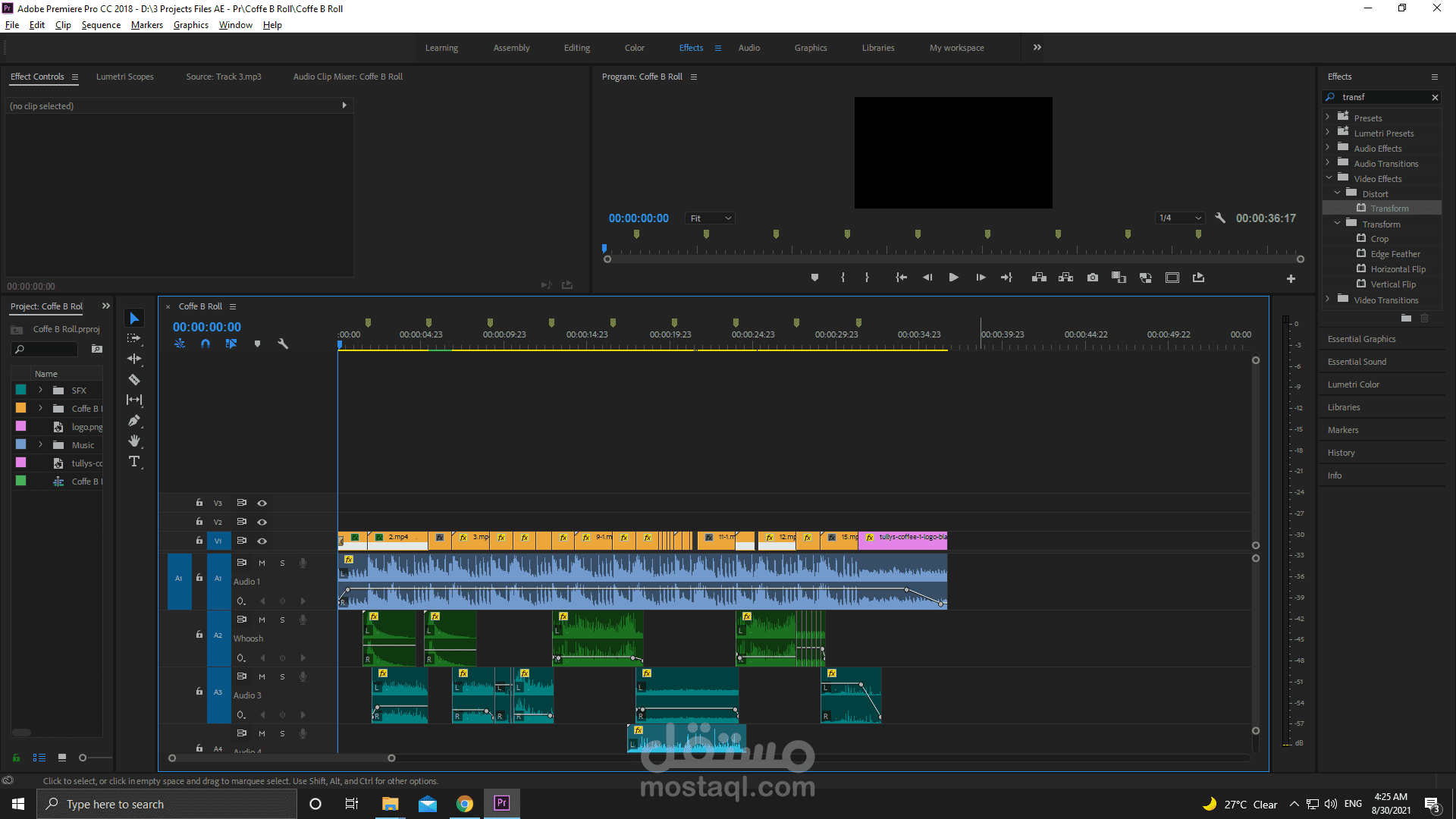
Task: Add marker in Program monitor
Action: [x=814, y=278]
